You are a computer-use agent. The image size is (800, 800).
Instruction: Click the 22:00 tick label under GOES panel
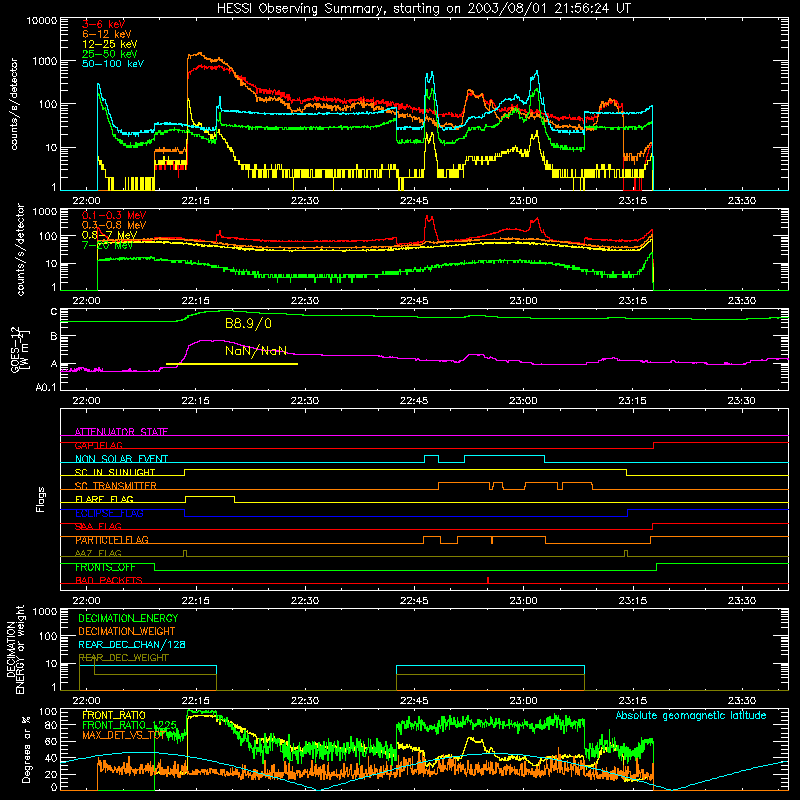pyautogui.click(x=86, y=401)
